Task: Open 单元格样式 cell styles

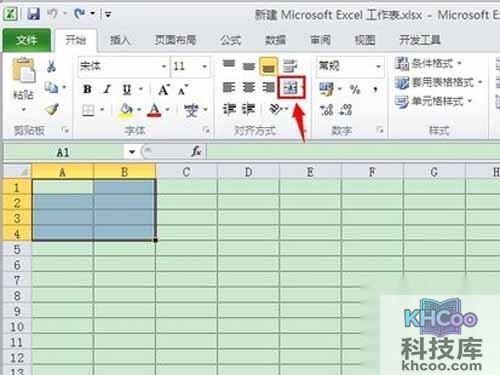Action: pos(433,101)
